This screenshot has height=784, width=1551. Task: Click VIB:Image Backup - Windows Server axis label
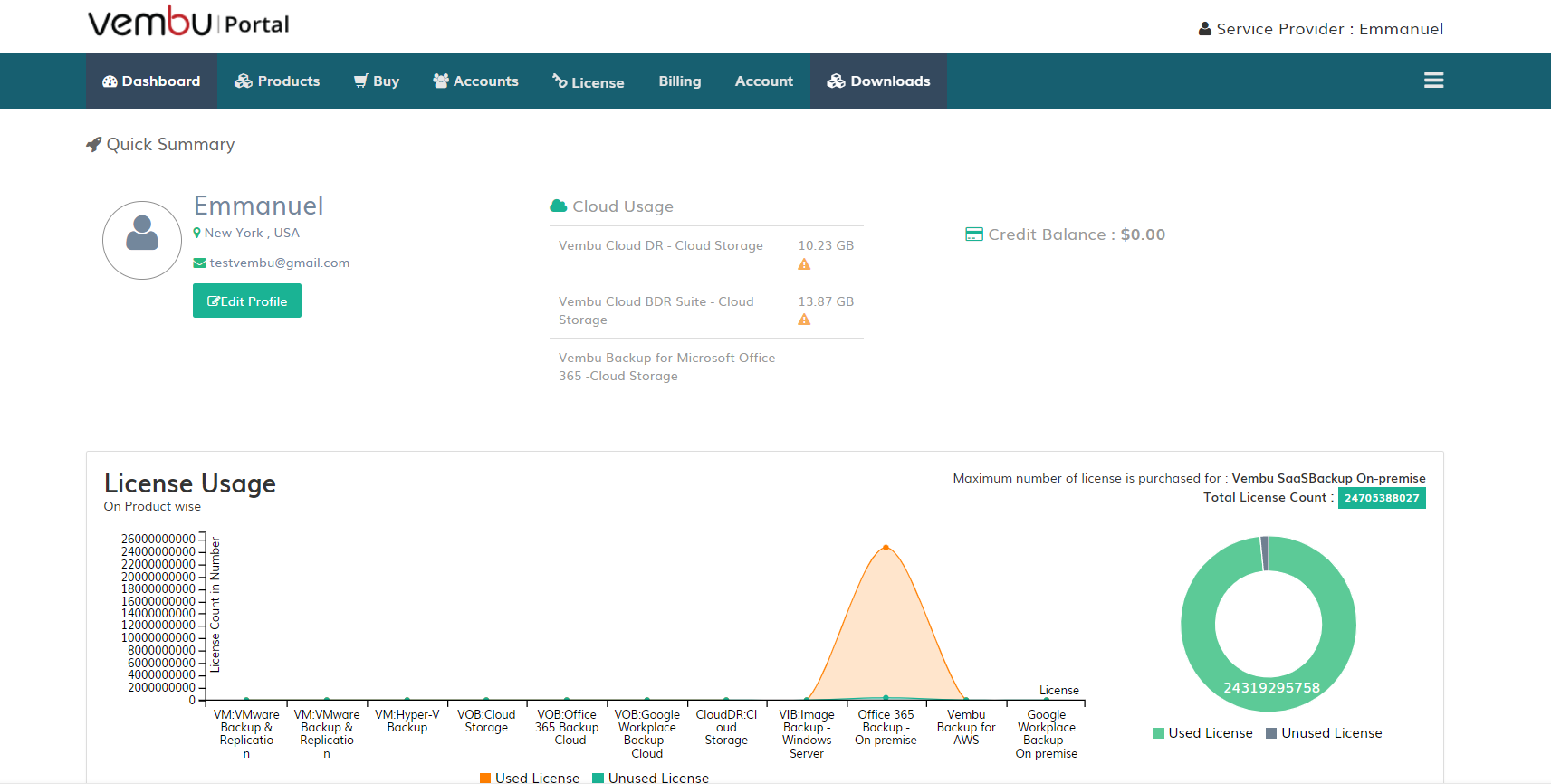pyautogui.click(x=807, y=733)
